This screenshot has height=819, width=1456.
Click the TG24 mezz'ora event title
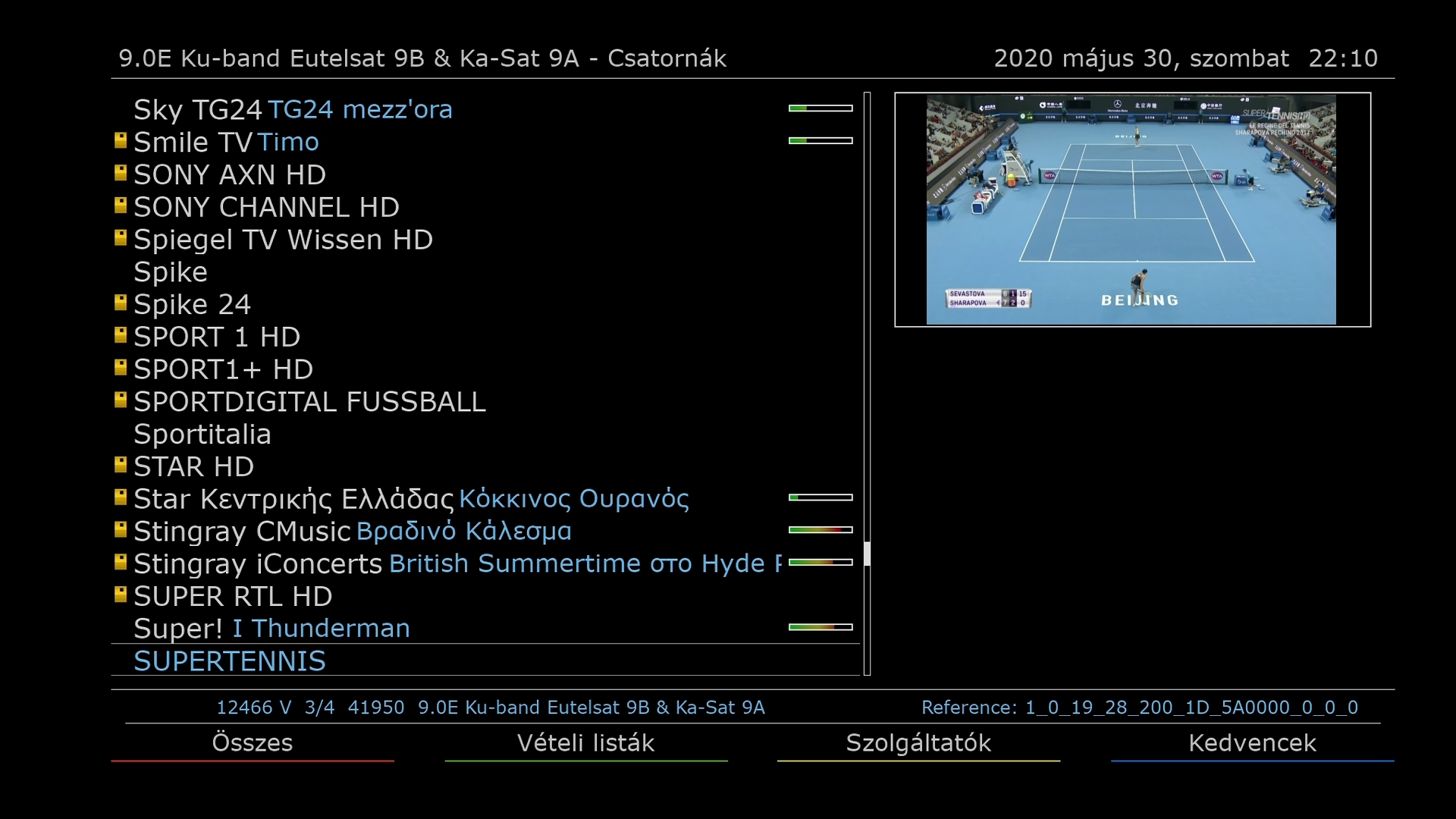tap(360, 109)
